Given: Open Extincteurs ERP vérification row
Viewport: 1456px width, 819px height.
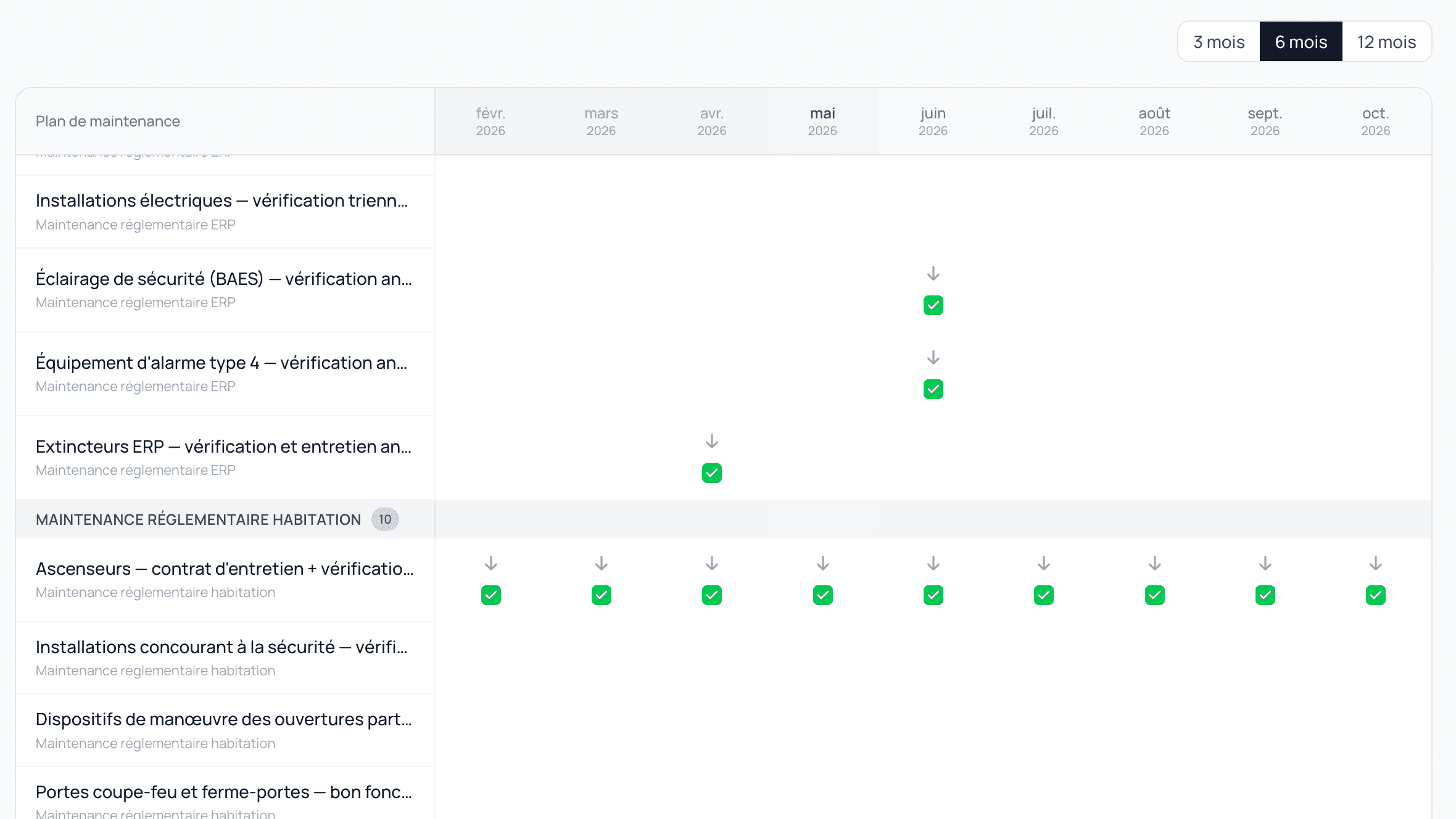Looking at the screenshot, I should click(x=225, y=458).
